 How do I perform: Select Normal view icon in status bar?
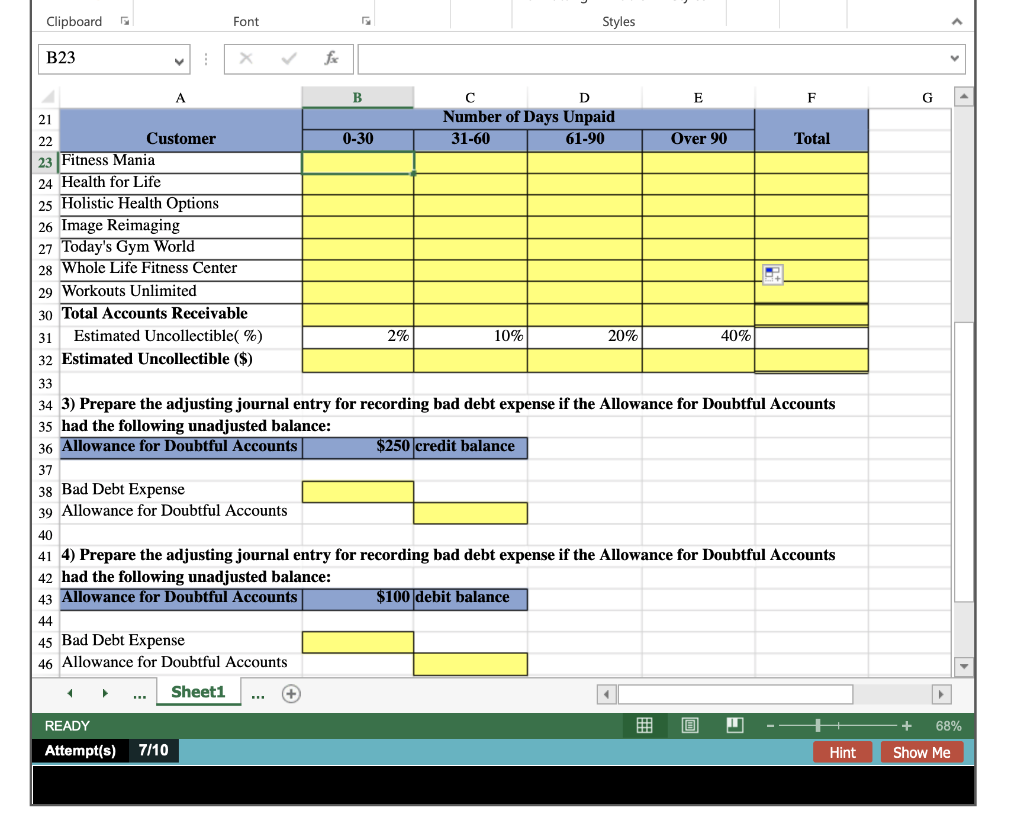pos(644,726)
